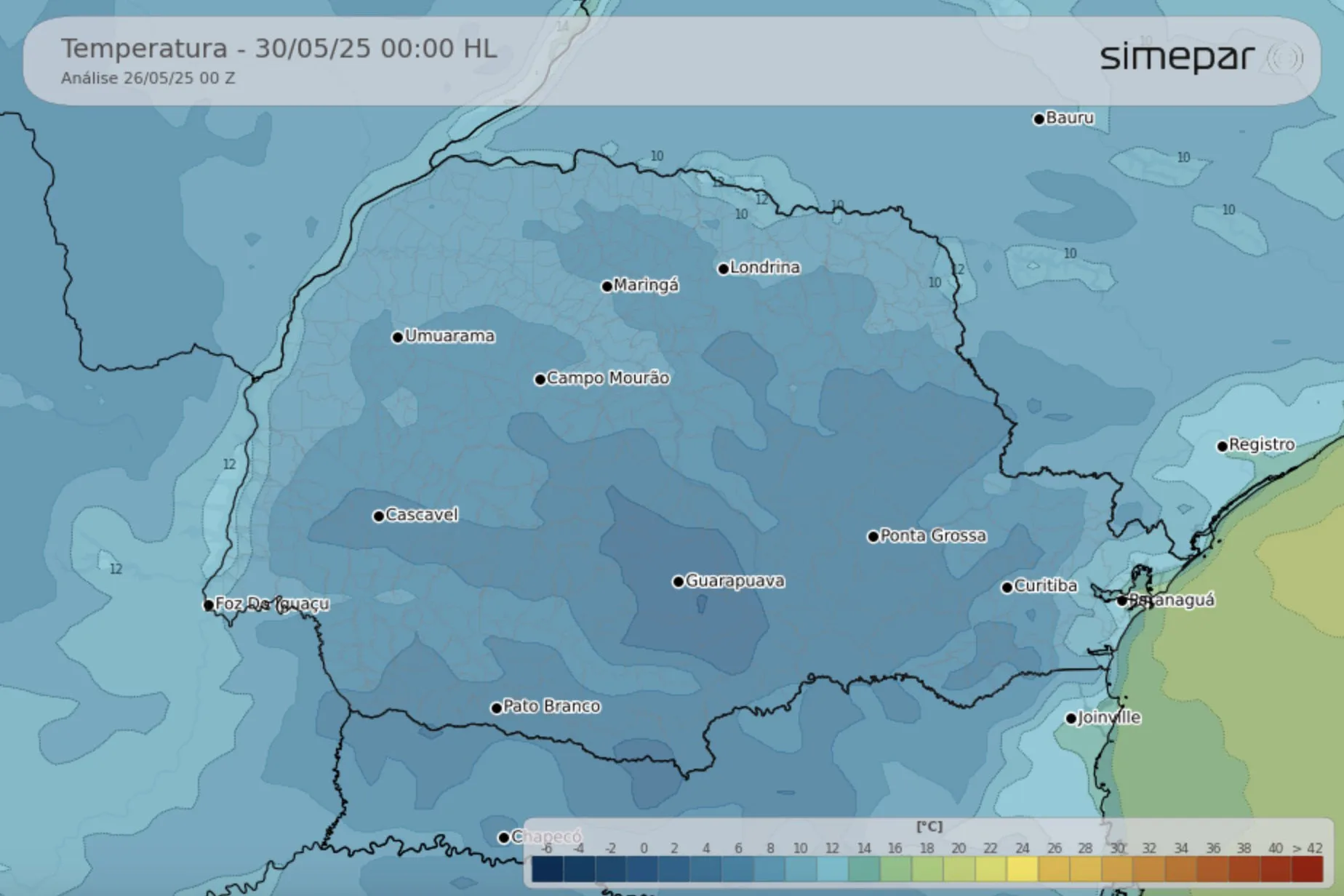Click the Análise 26/05/25 subtitle text
This screenshot has height=896, width=1344.
[148, 79]
